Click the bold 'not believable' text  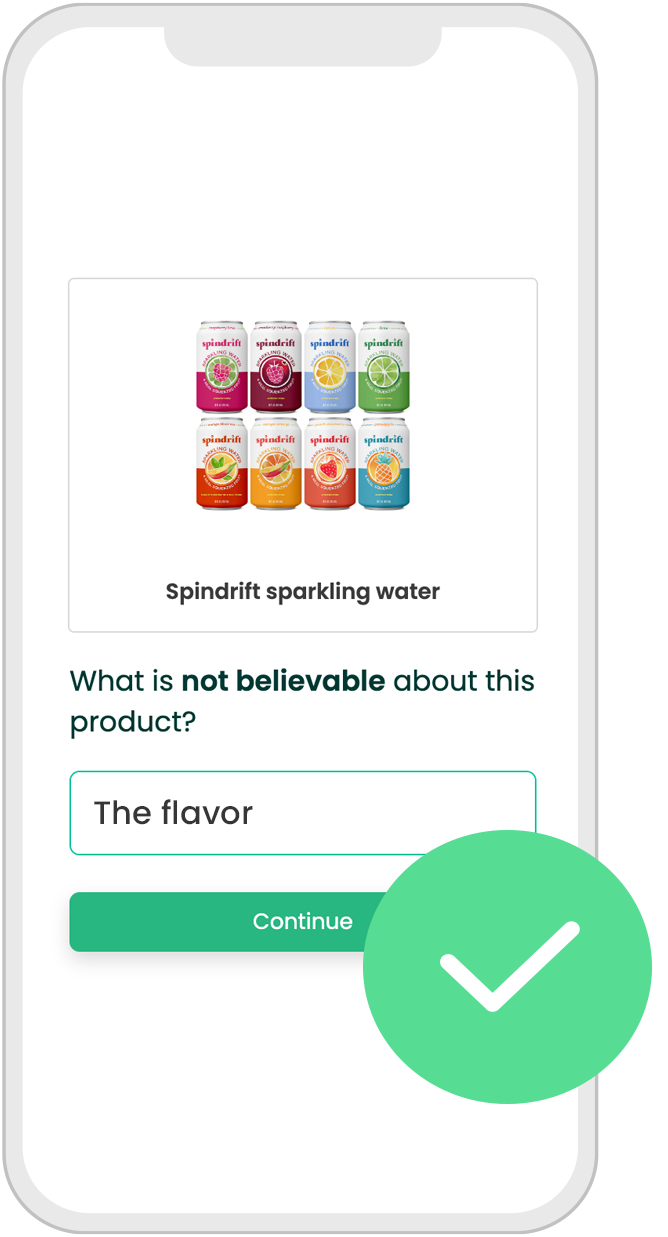point(283,681)
